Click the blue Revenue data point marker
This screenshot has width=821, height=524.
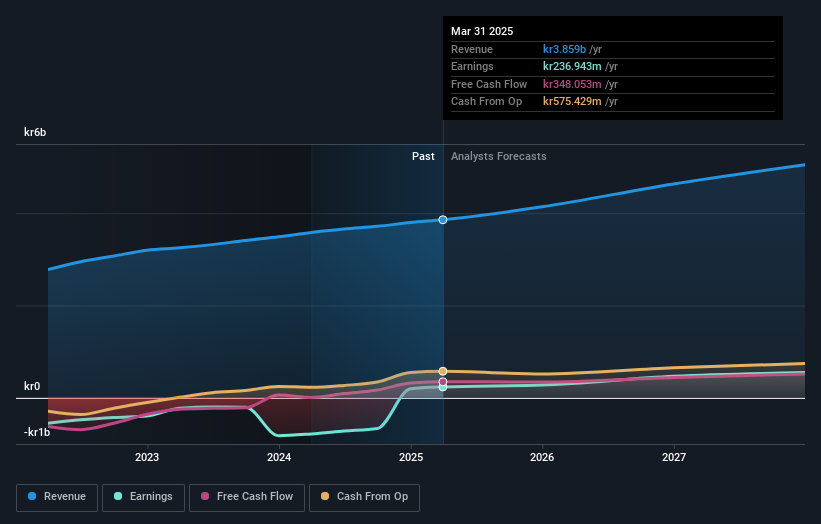(x=443, y=220)
